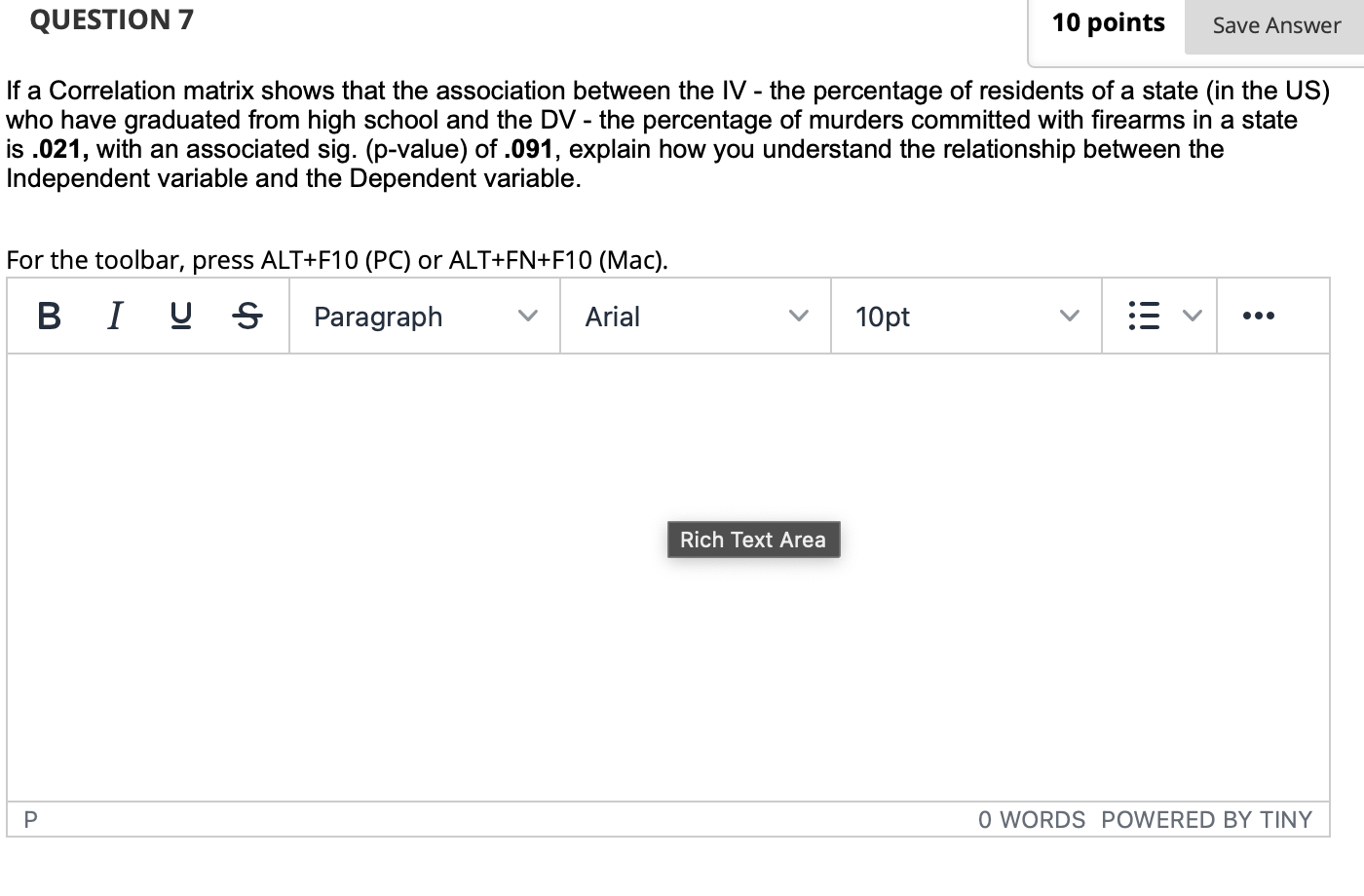Screen dimensions: 1364x896
Task: Open the ellipsis More toolbar options icon
Action: 1260,316
